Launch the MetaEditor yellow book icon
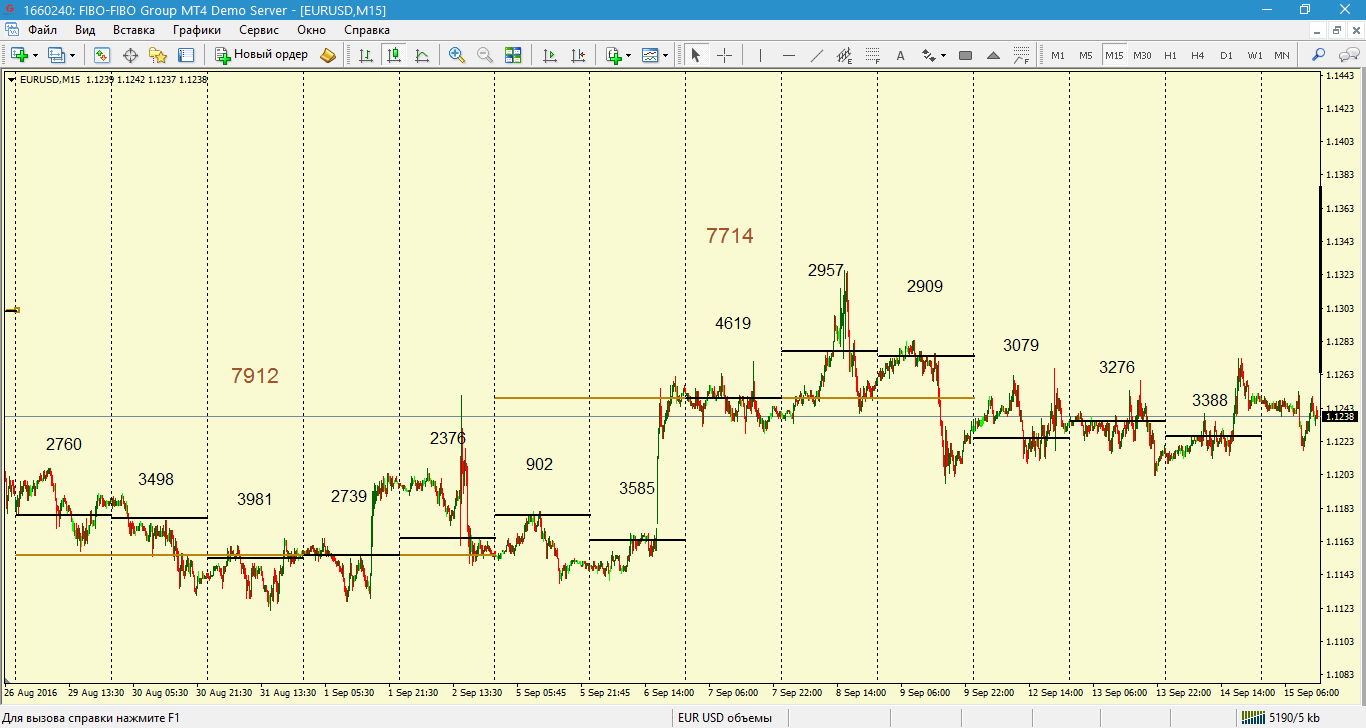The image size is (1366, 728). 328,55
